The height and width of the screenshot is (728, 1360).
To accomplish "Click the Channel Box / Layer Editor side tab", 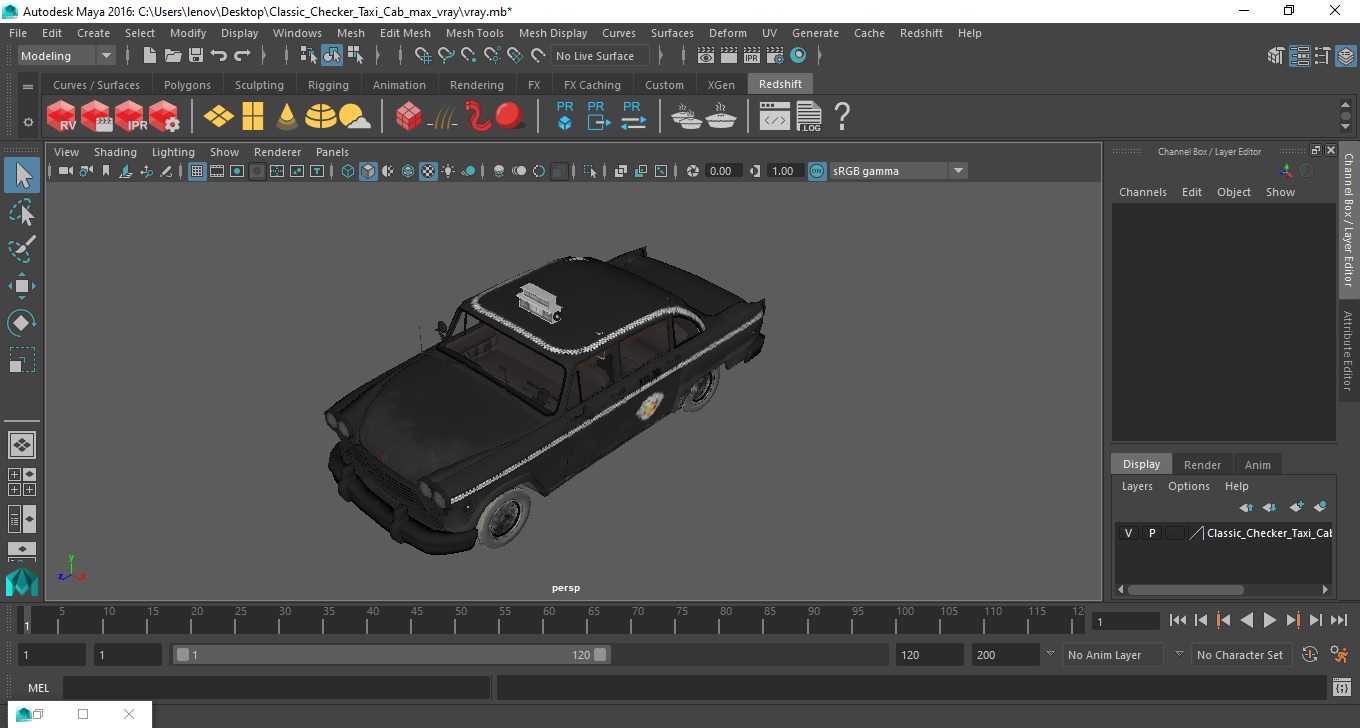I will (x=1348, y=220).
